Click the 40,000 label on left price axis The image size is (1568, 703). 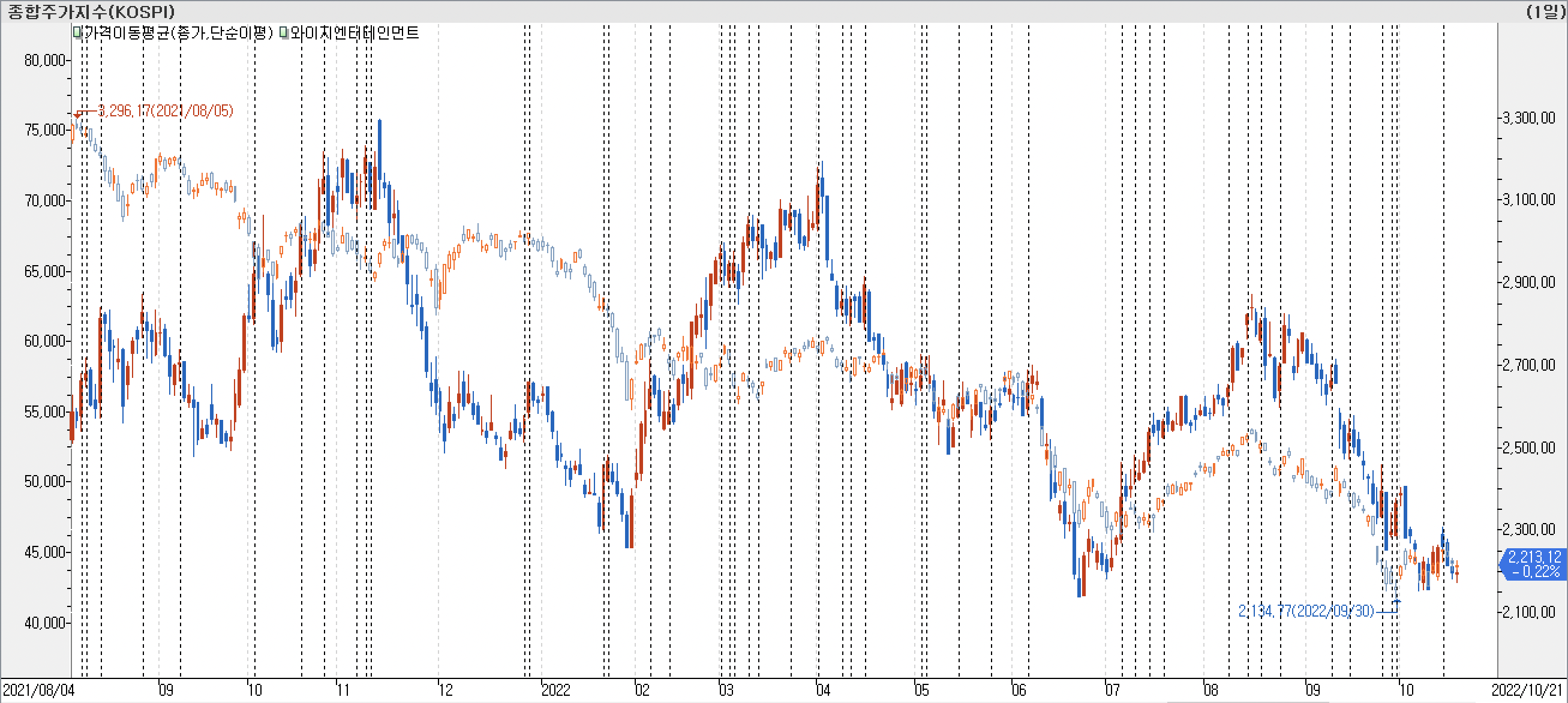coord(44,623)
